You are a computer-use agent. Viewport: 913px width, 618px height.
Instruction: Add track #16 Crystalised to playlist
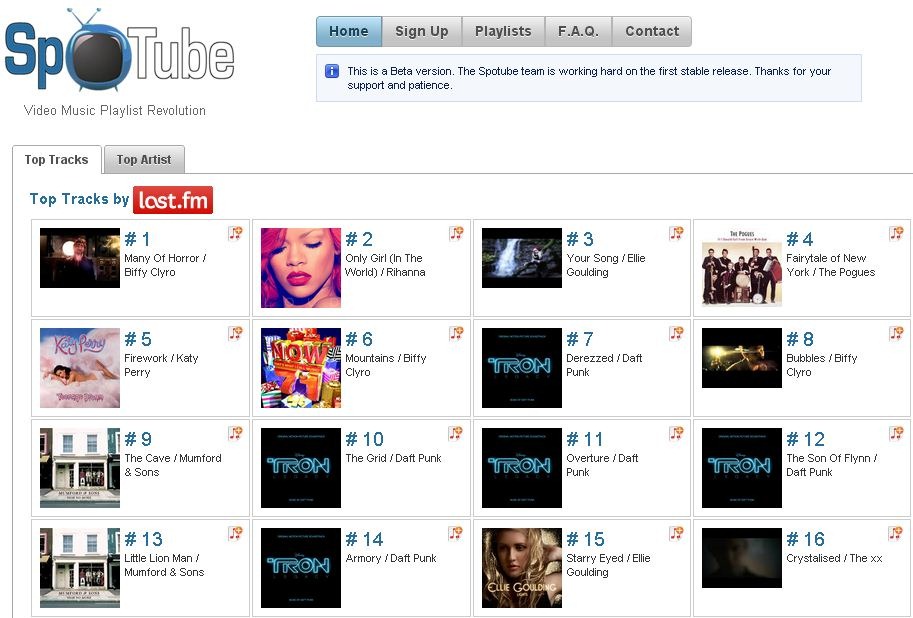896,534
